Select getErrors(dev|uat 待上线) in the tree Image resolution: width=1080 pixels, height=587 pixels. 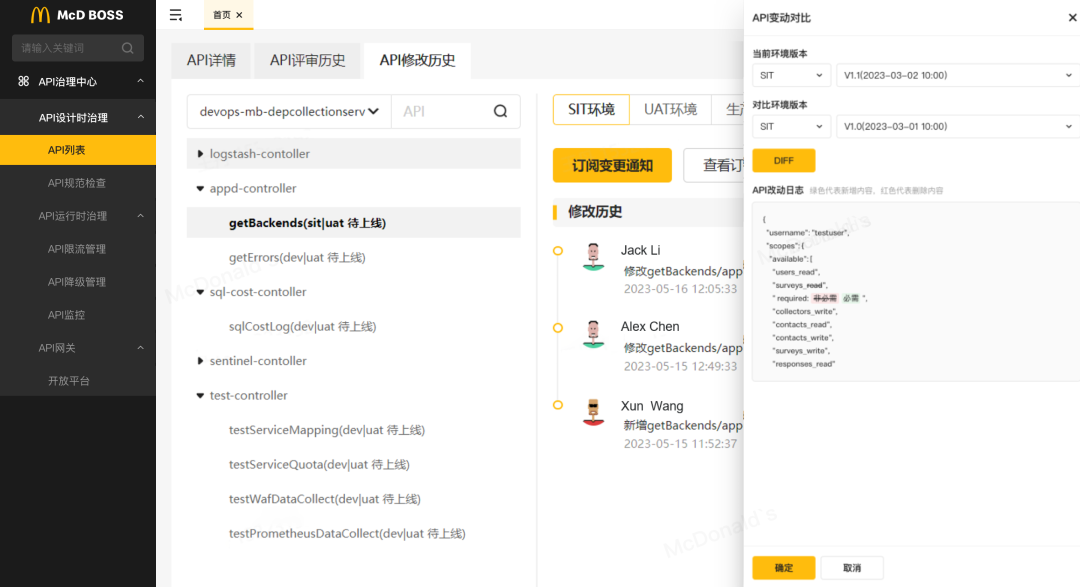(x=297, y=258)
